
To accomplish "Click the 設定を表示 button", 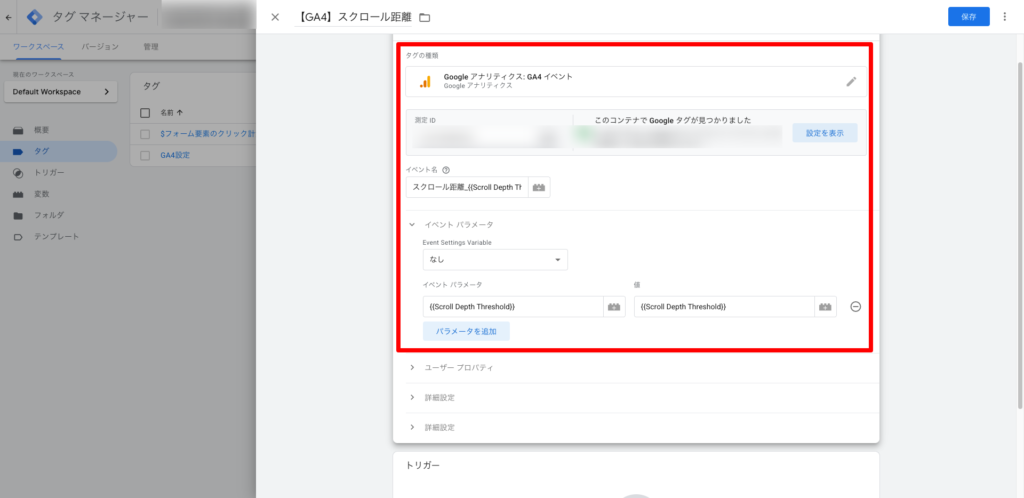I will pyautogui.click(x=824, y=133).
